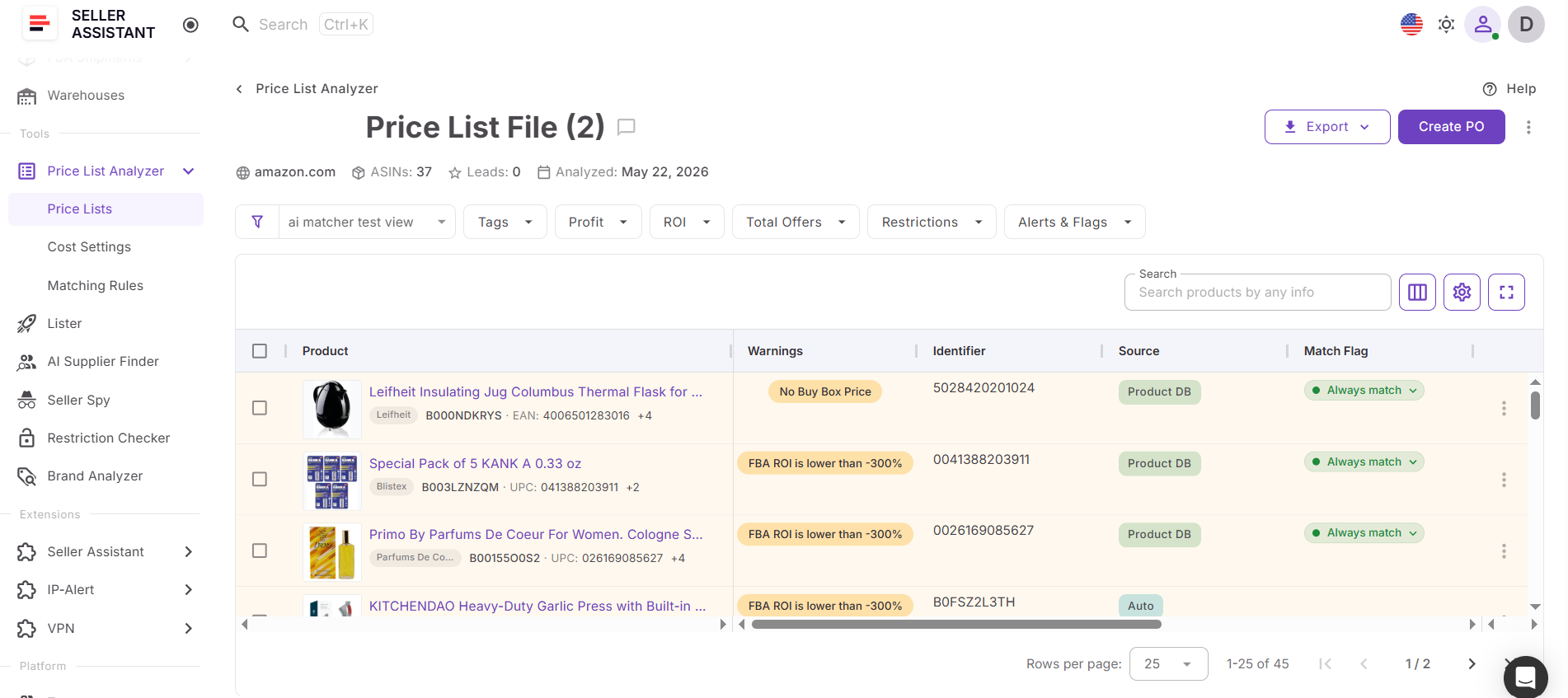
Task: Open Cost Settings in the sidebar
Action: click(x=89, y=247)
